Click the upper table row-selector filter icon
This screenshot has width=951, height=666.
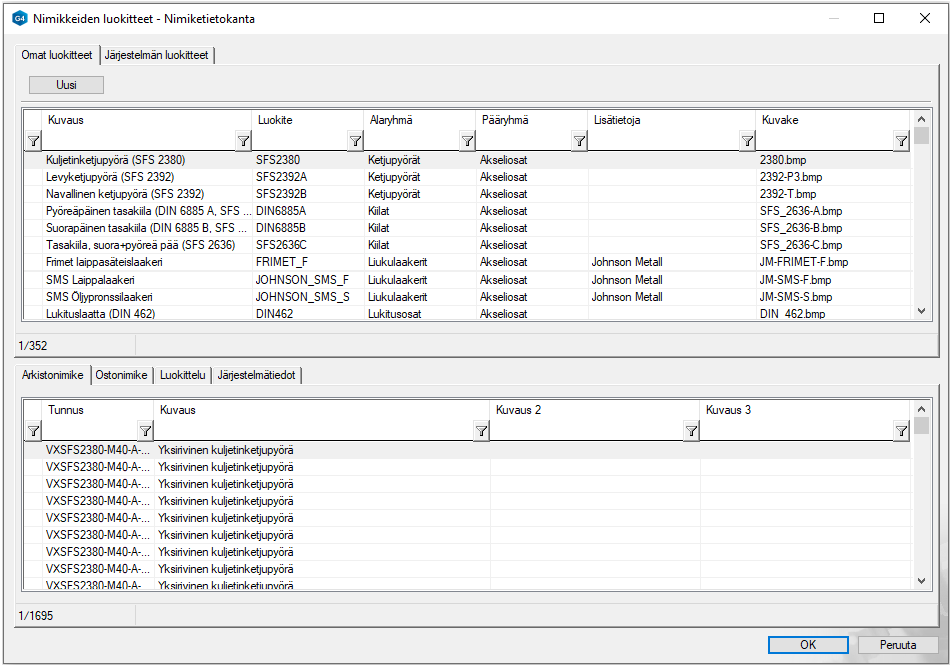coord(33,142)
